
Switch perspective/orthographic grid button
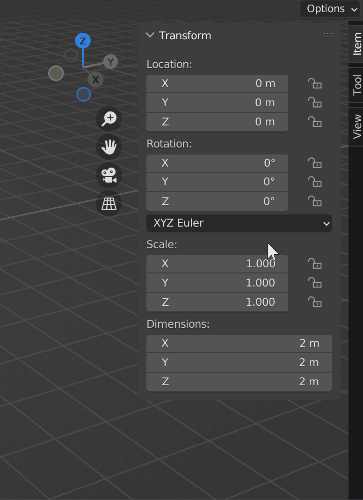(109, 204)
